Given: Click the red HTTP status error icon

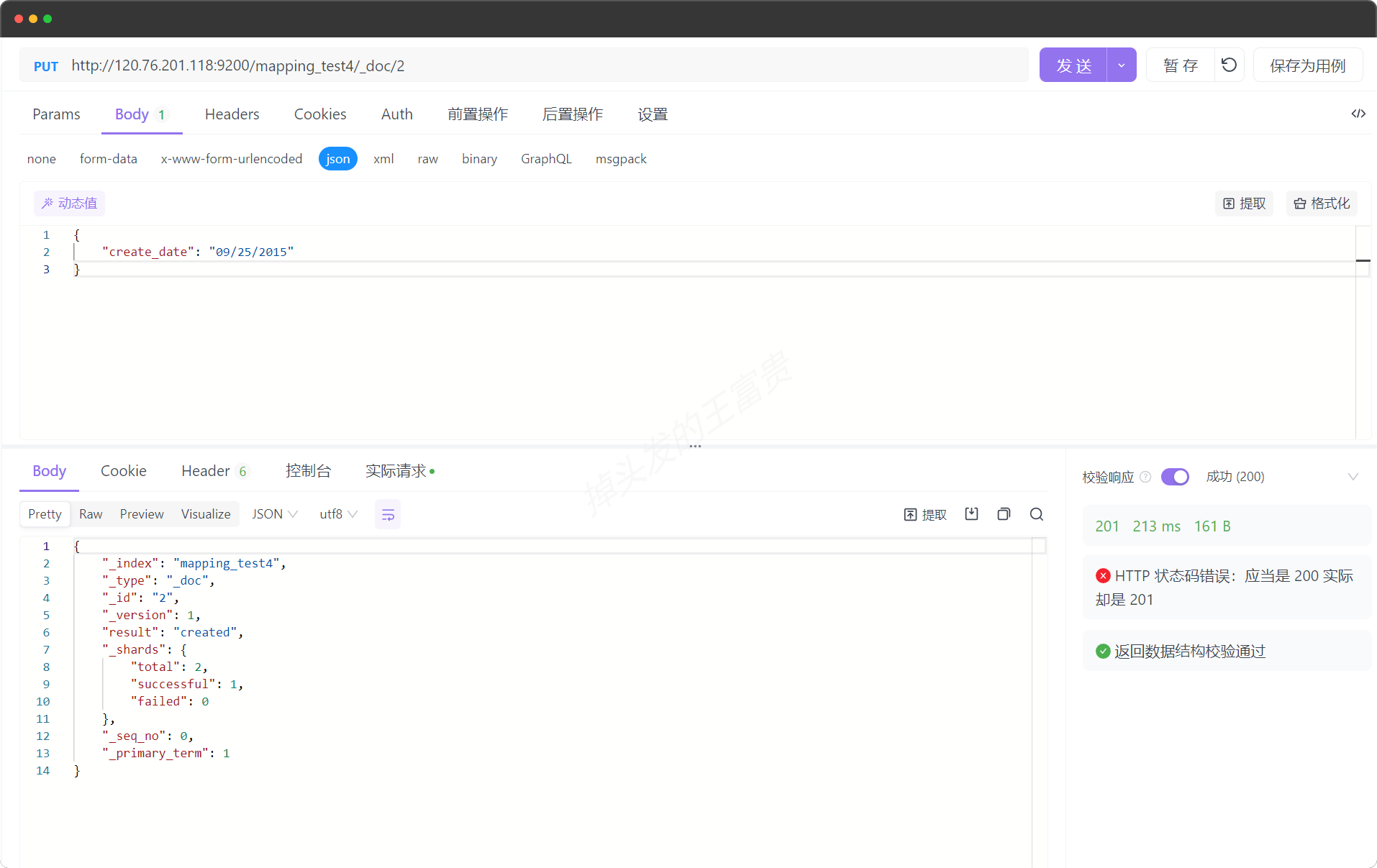Looking at the screenshot, I should click(1103, 575).
